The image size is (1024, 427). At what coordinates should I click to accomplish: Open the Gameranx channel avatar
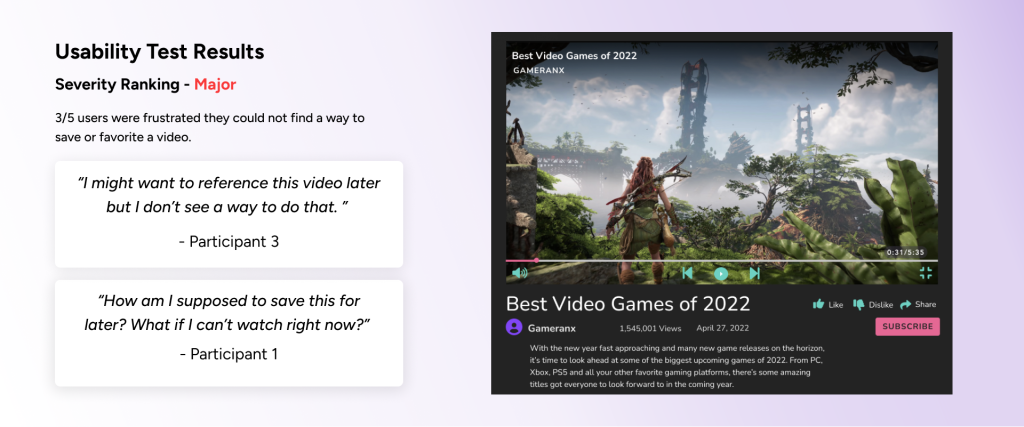pyautogui.click(x=514, y=327)
